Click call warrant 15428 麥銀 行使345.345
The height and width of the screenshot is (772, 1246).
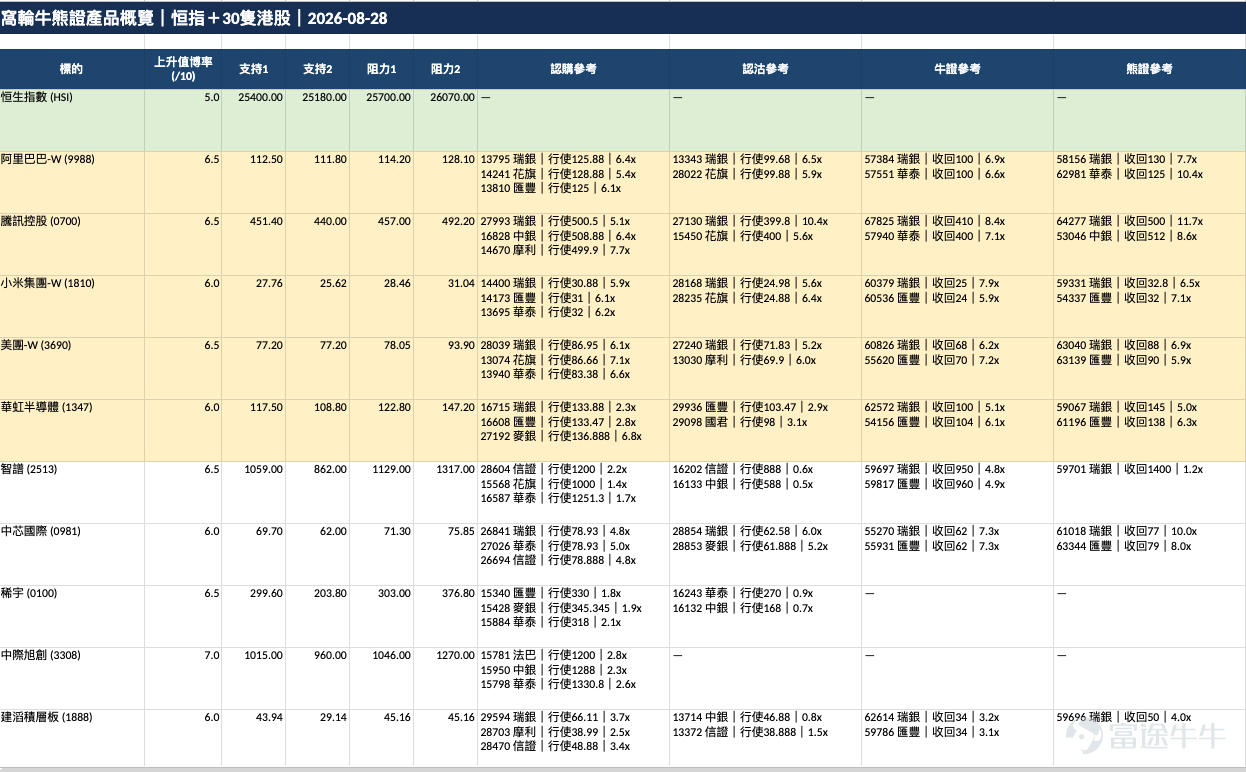click(x=561, y=608)
